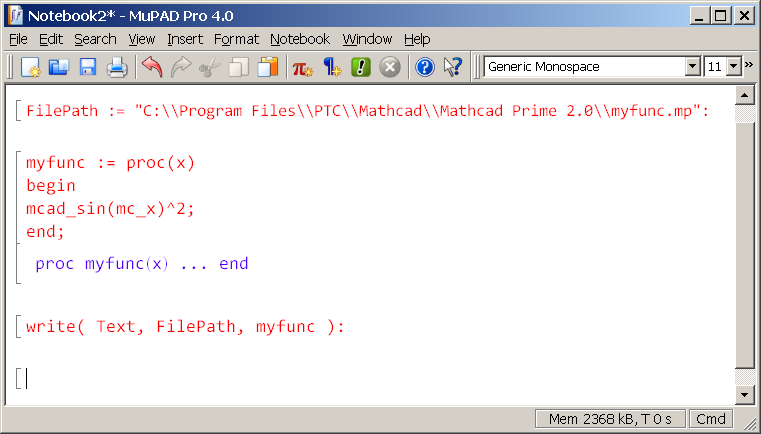The image size is (761, 434).
Task: Save the notebook with the floppy icon
Action: coord(88,67)
